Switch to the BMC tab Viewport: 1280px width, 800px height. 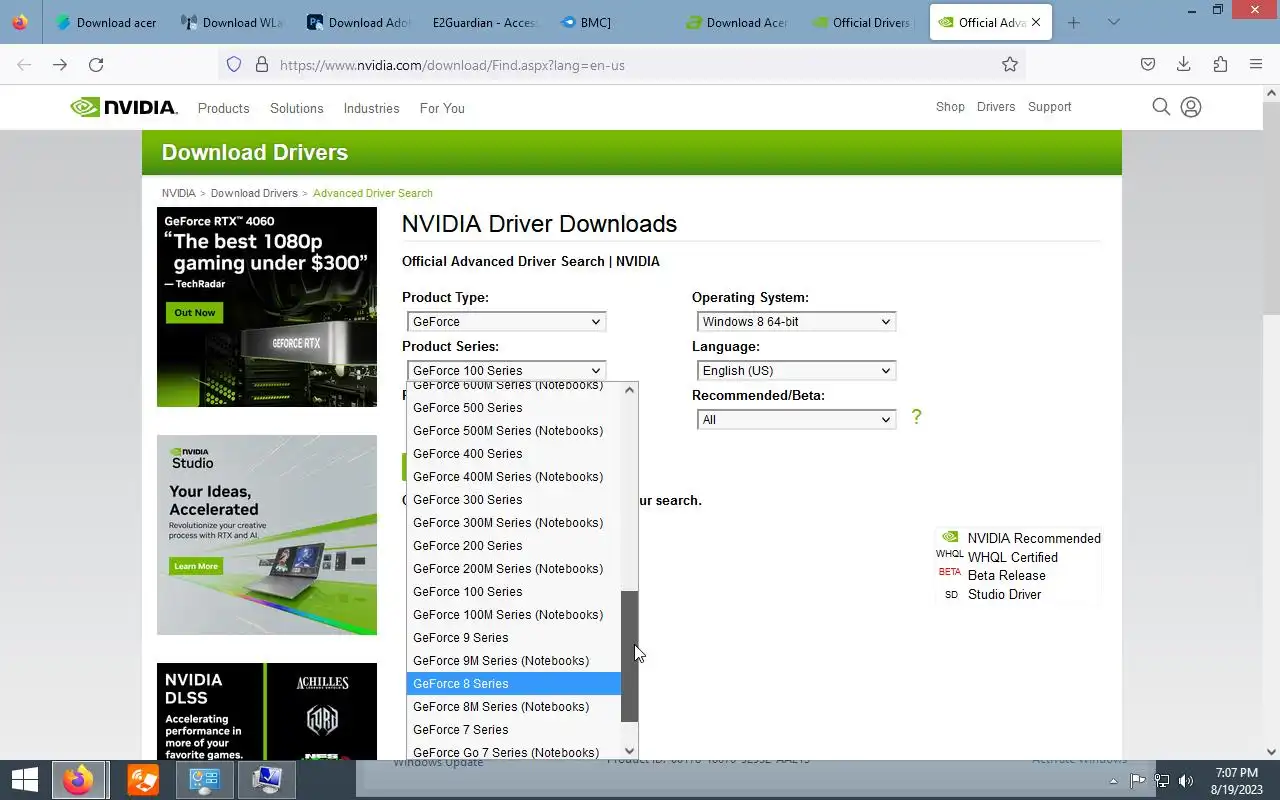click(610, 22)
